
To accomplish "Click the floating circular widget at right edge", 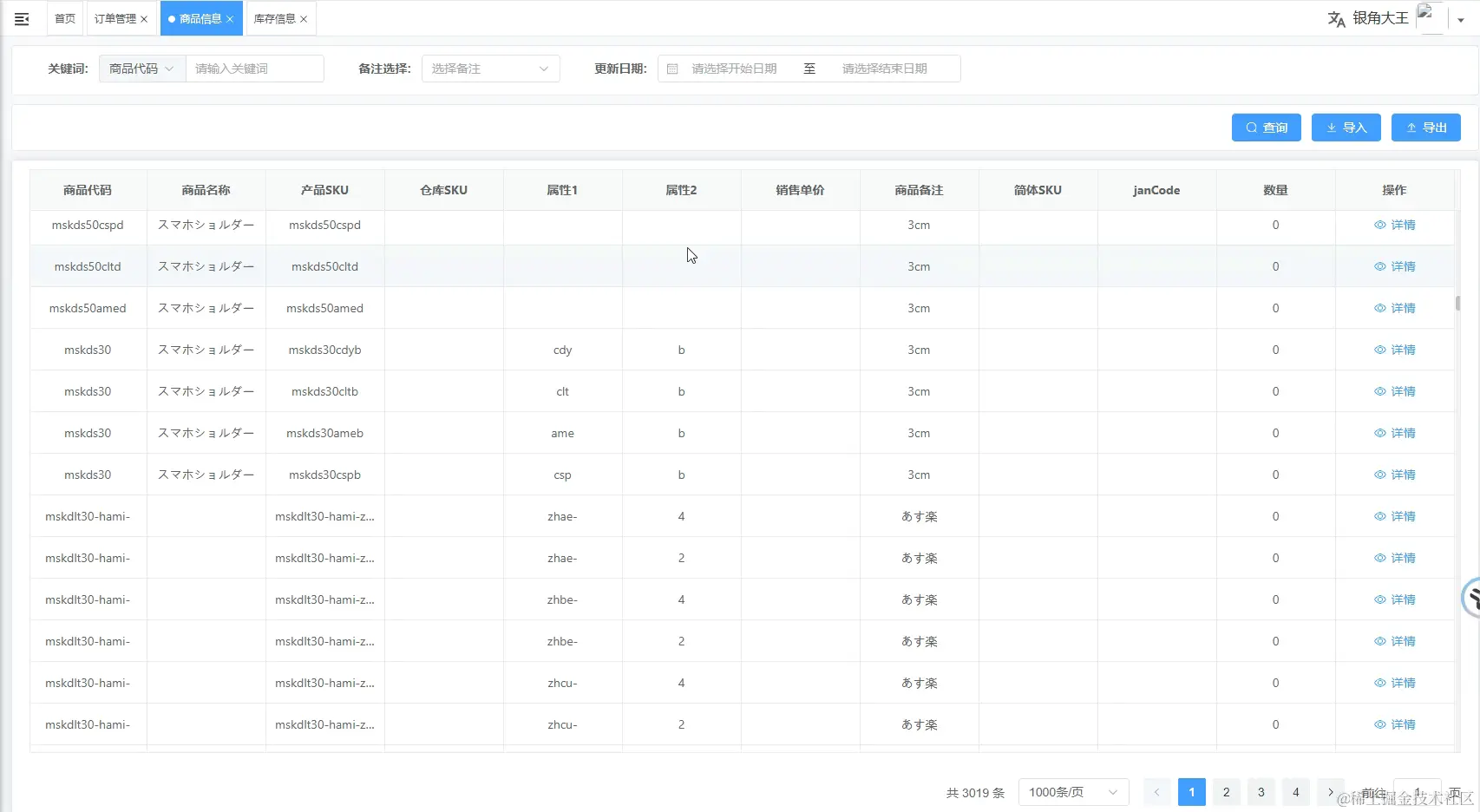I will click(x=1470, y=598).
